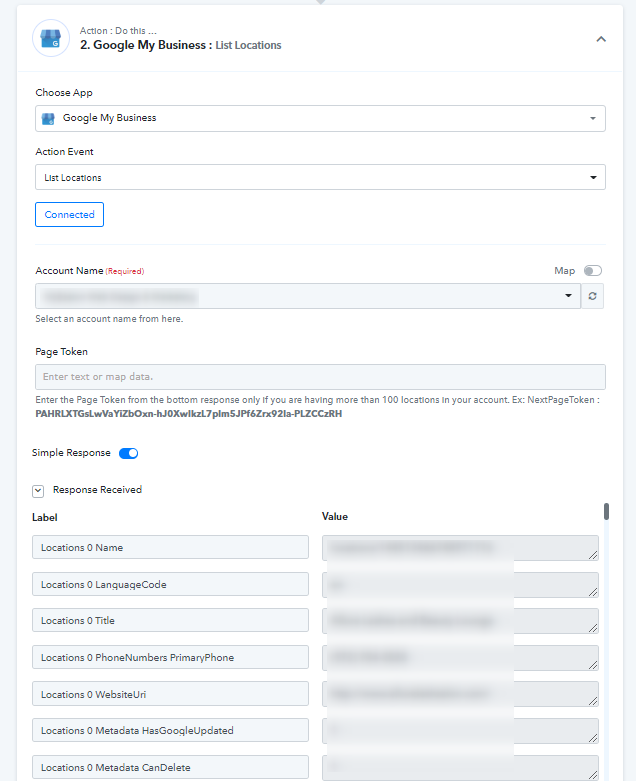Click the Locations 0 WebsiteUri label field

(x=170, y=694)
